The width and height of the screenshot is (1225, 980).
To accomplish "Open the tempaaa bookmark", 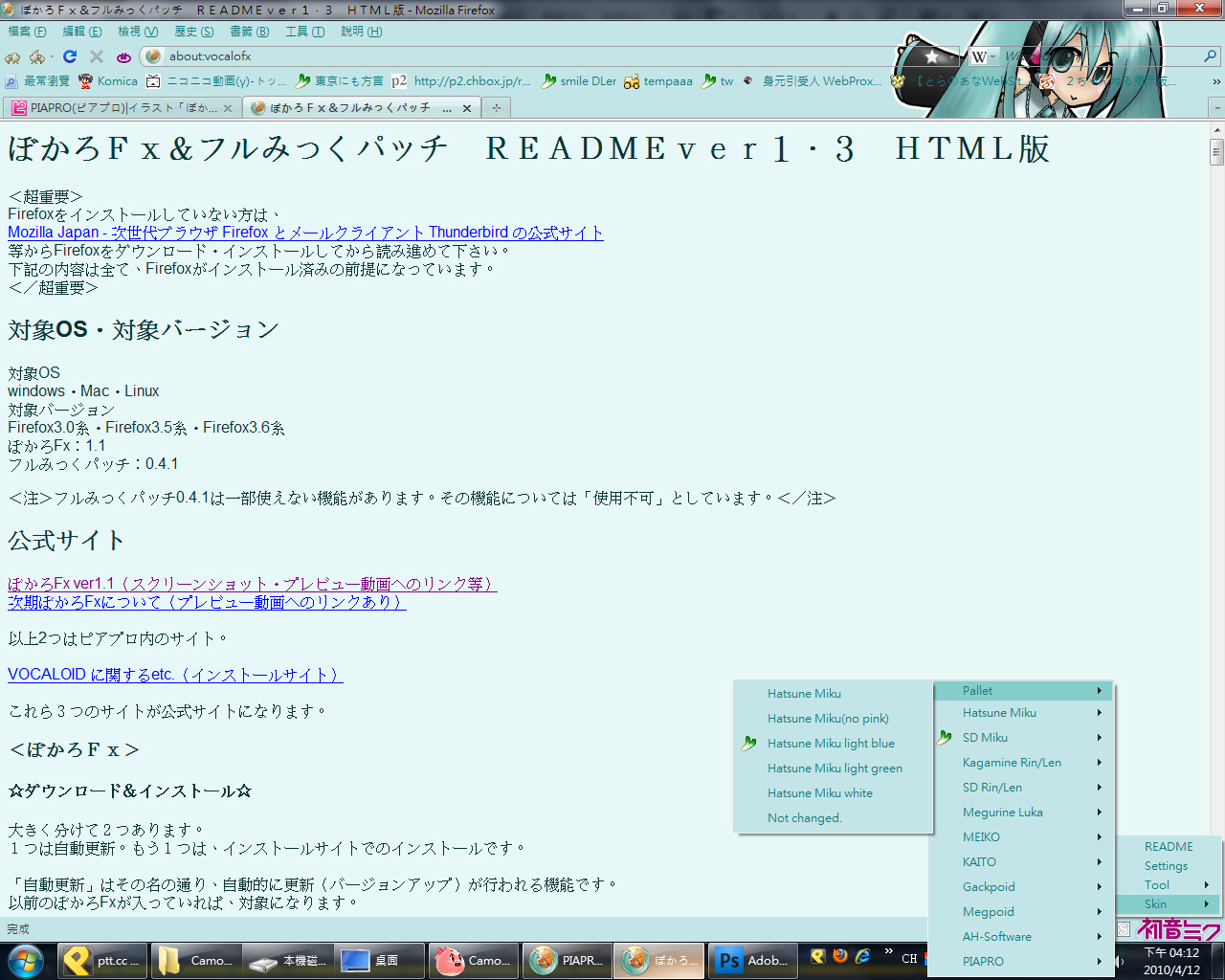I will (x=658, y=81).
